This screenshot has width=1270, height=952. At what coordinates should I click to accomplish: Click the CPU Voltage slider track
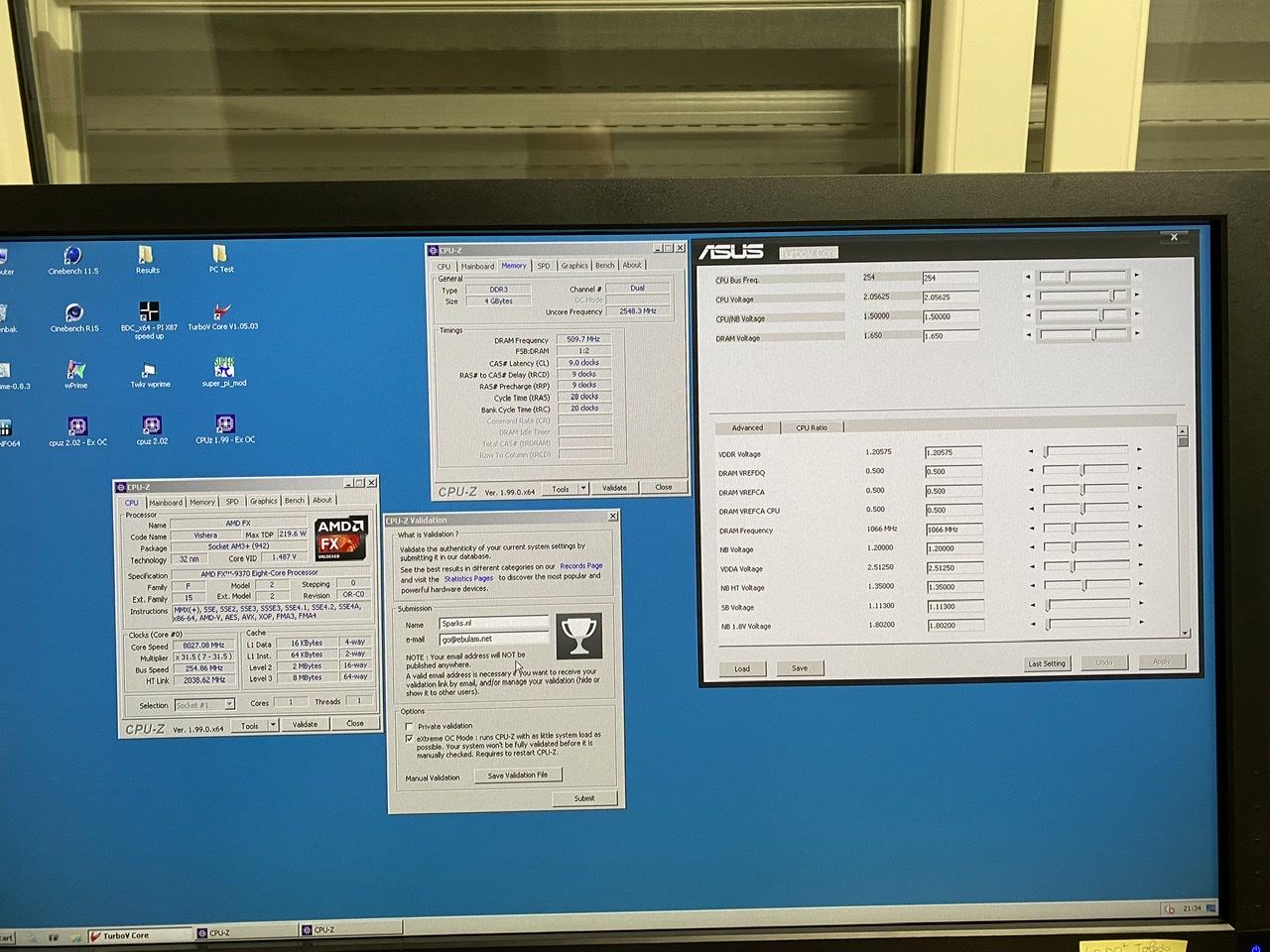(1081, 296)
